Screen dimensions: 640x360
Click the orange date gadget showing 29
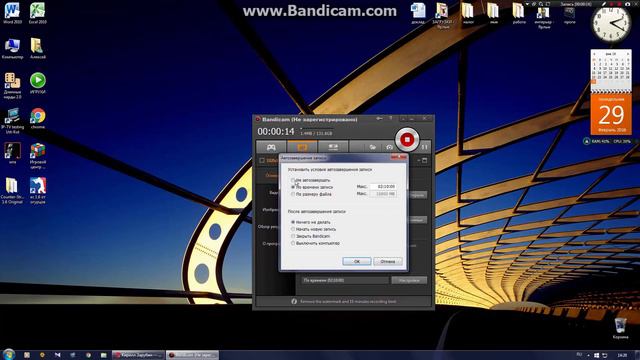click(611, 114)
